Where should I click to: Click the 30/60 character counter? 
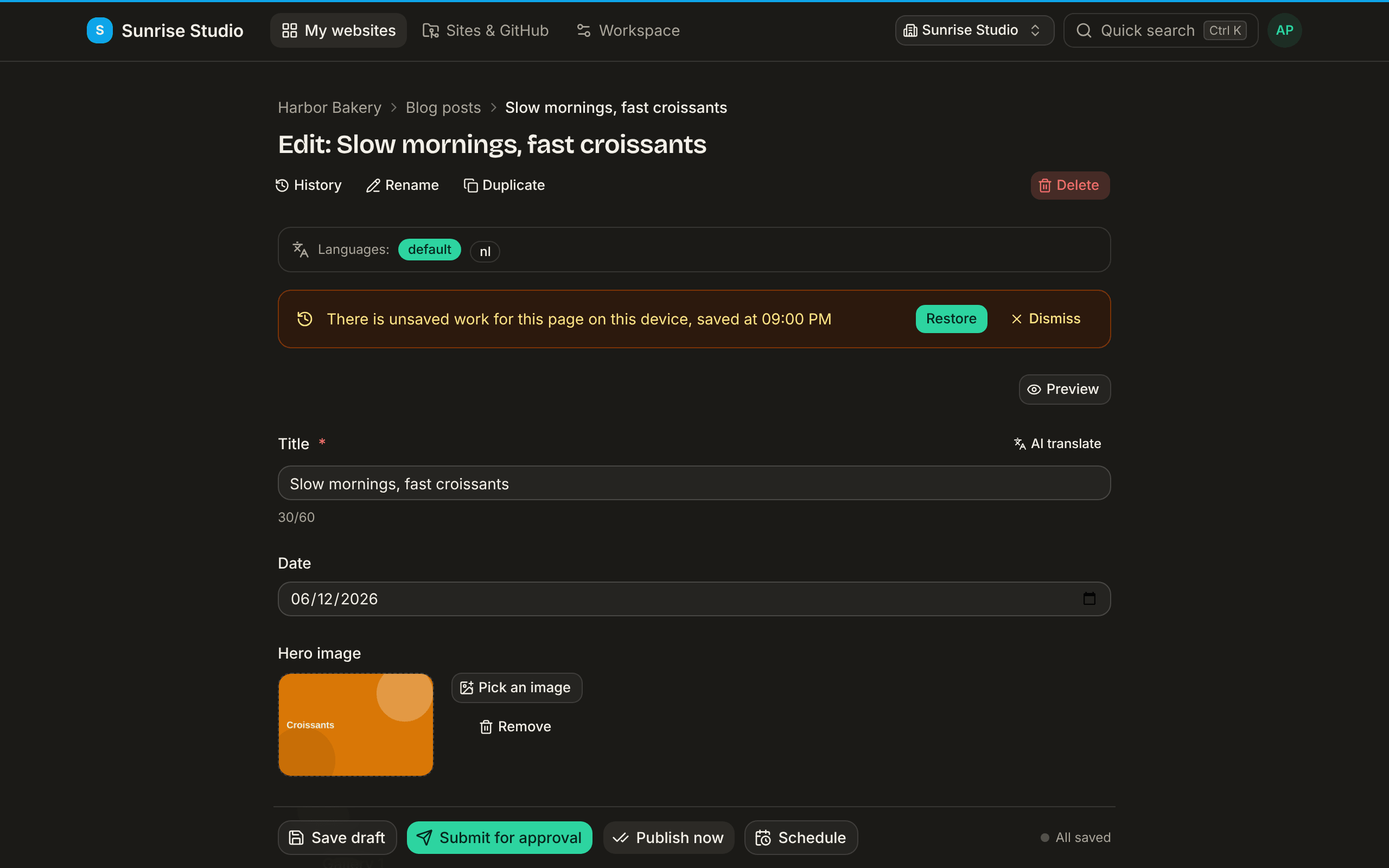(x=296, y=517)
